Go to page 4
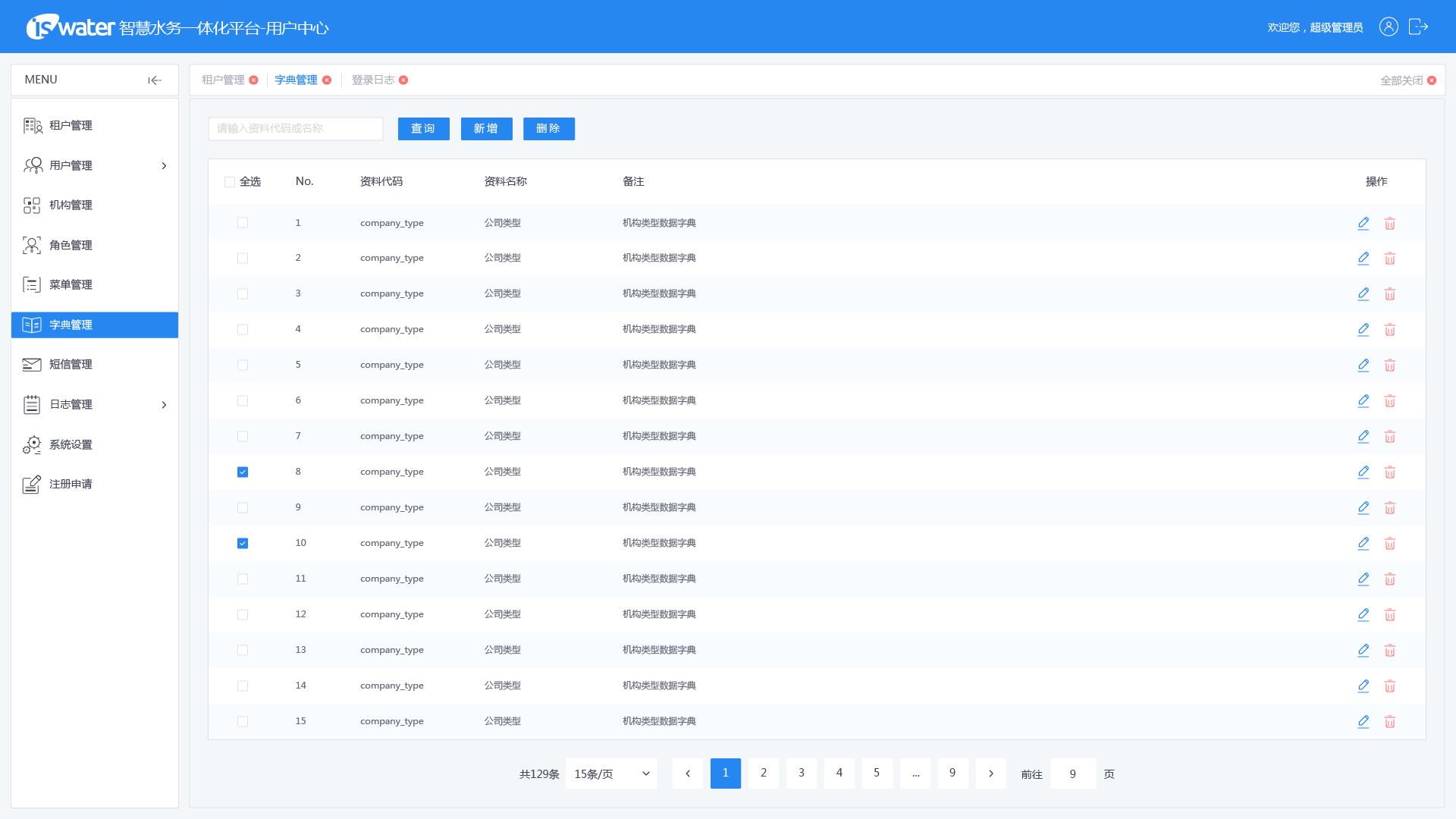Image resolution: width=1456 pixels, height=819 pixels. 839,773
